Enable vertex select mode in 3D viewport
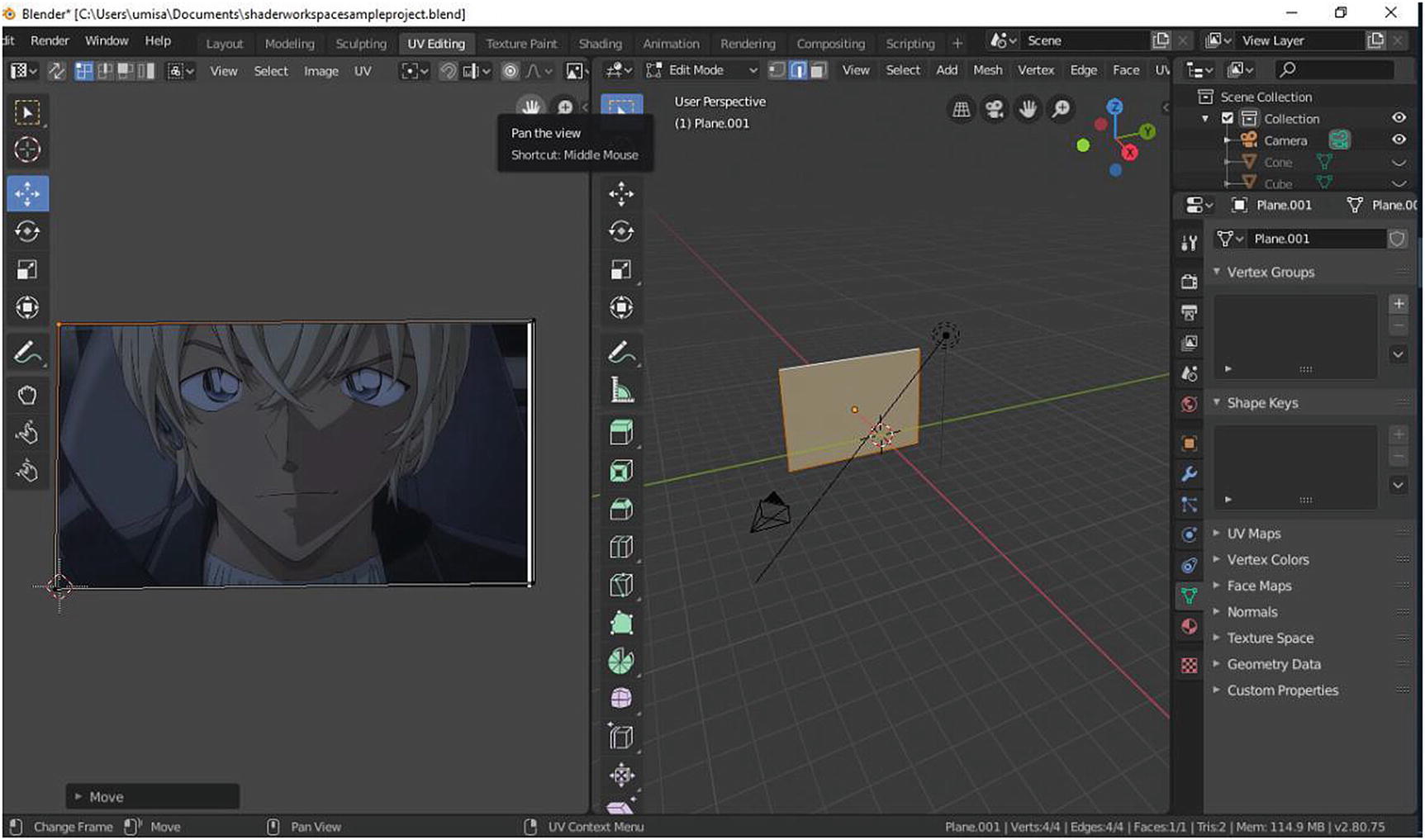The height and width of the screenshot is (840, 1425). point(777,70)
